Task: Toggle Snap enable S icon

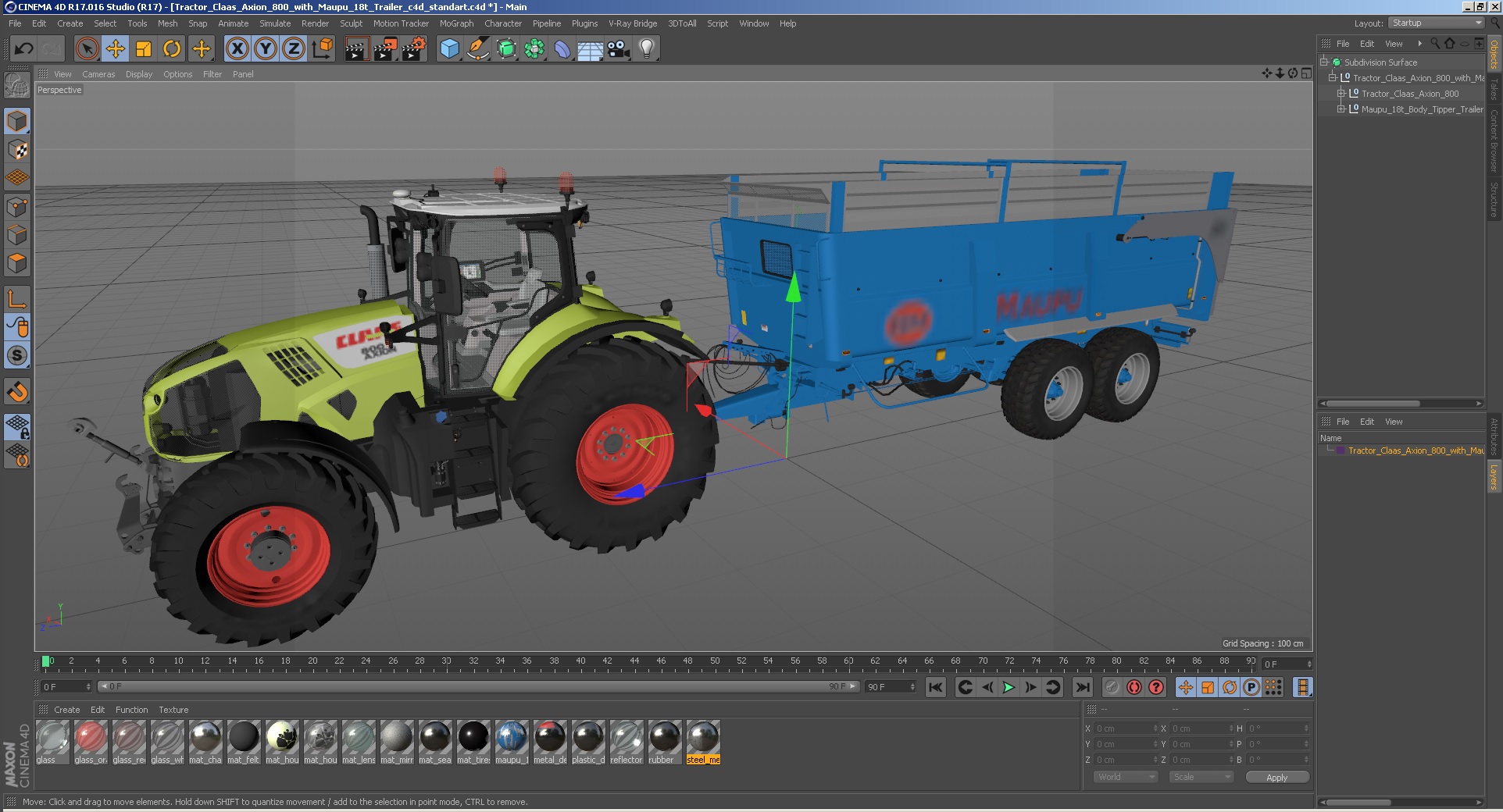Action: [17, 355]
